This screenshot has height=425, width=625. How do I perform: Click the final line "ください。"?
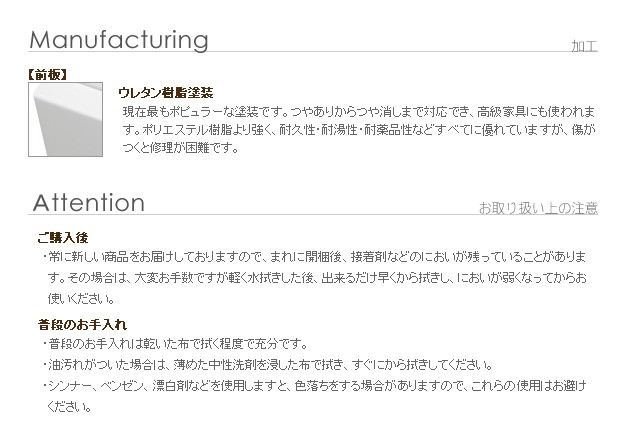[71, 406]
